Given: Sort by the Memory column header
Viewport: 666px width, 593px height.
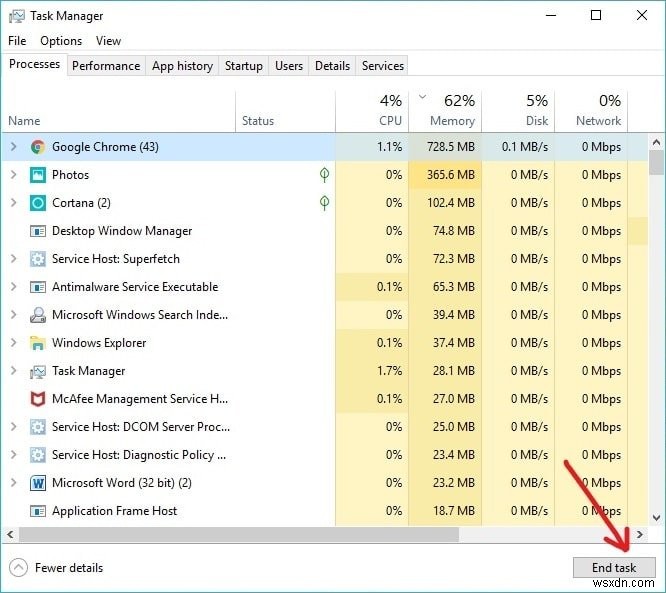Looking at the screenshot, I should (445, 111).
